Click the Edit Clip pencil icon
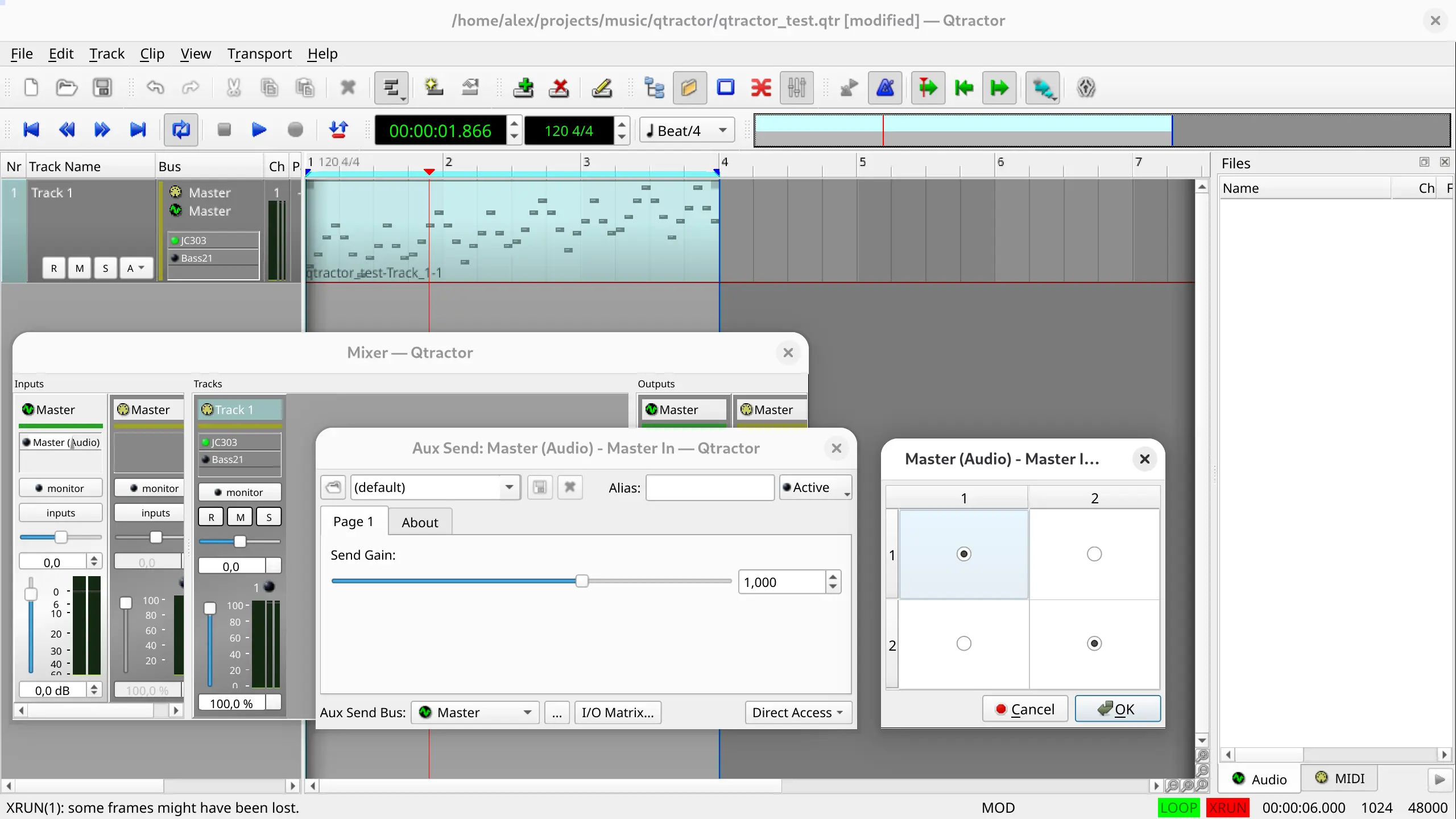Screen dimensions: 1456x819 tap(602, 88)
